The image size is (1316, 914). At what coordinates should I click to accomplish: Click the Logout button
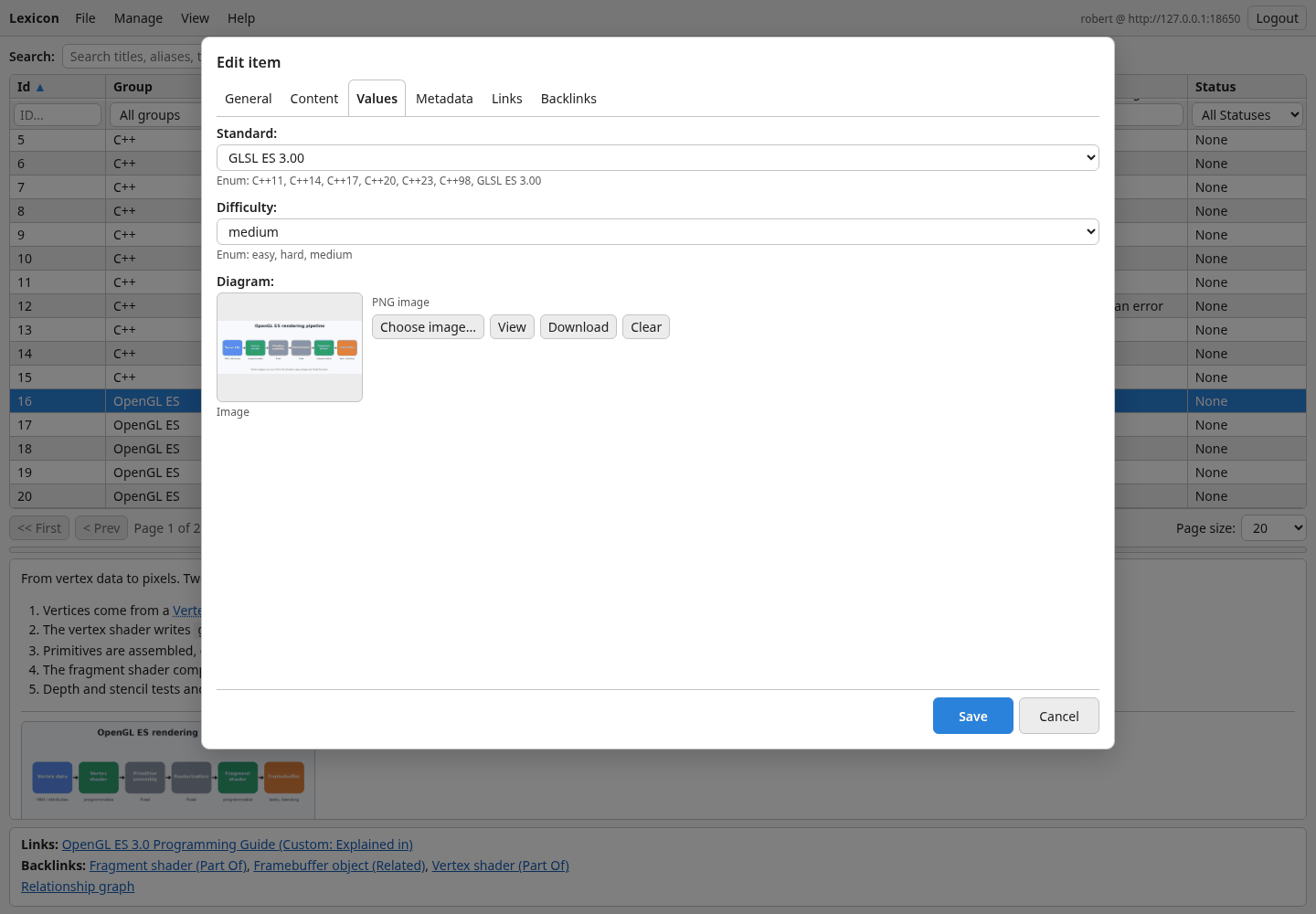1277,18
